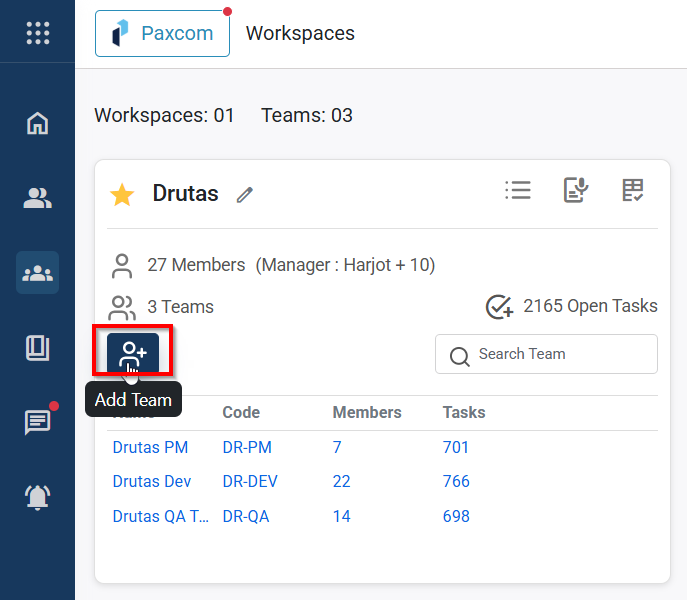Select the Workspaces teams sidebar icon
Viewport: 687px width, 600px height.
coord(37,272)
